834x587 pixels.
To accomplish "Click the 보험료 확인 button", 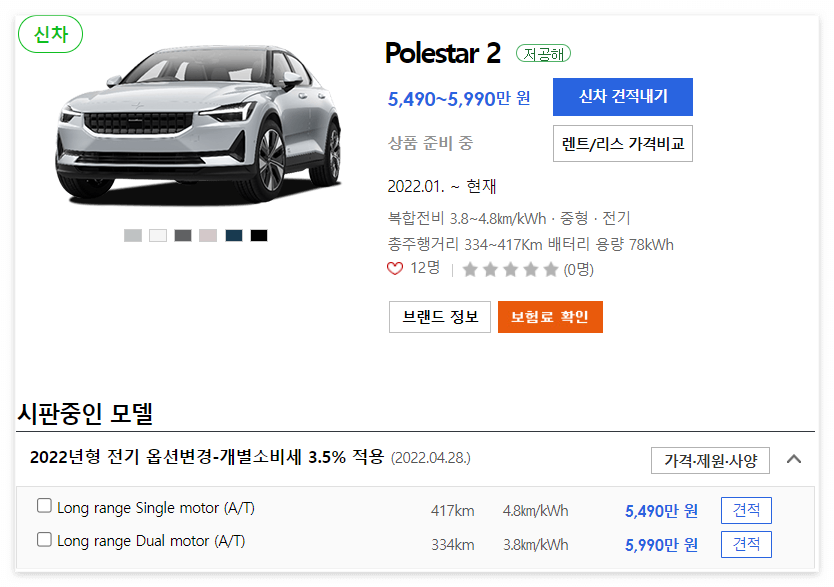I will point(550,317).
